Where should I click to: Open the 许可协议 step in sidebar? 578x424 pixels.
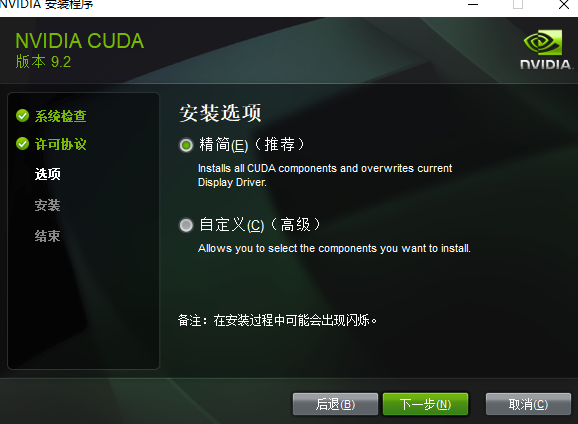coord(60,144)
